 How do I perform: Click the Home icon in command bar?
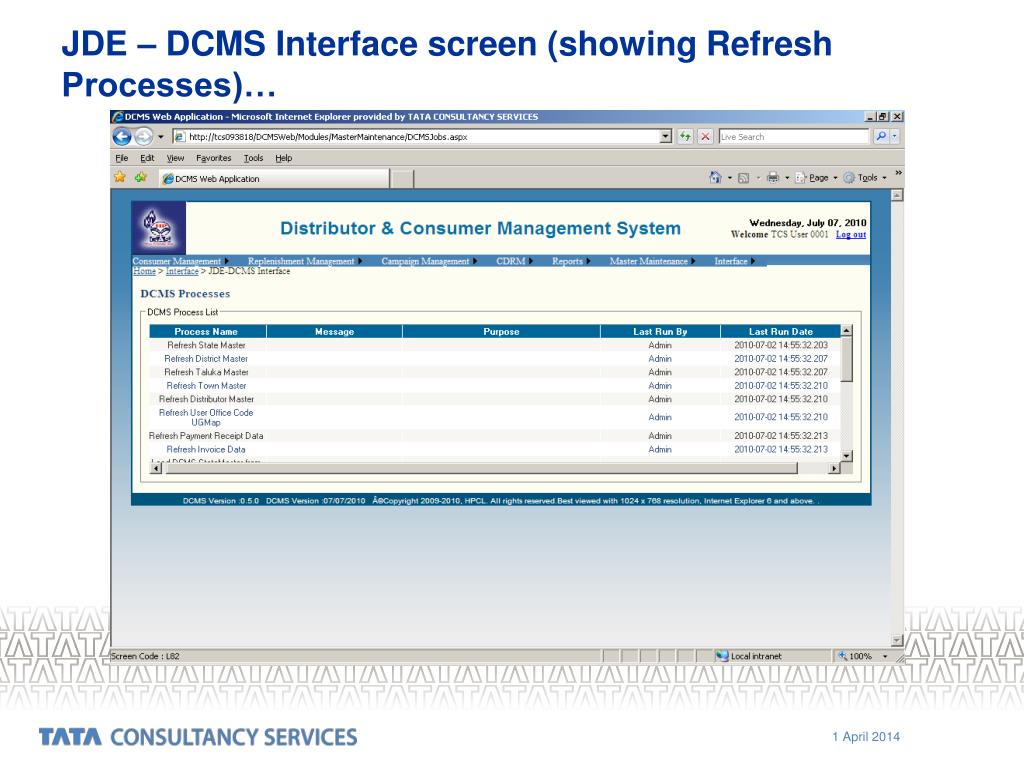715,177
